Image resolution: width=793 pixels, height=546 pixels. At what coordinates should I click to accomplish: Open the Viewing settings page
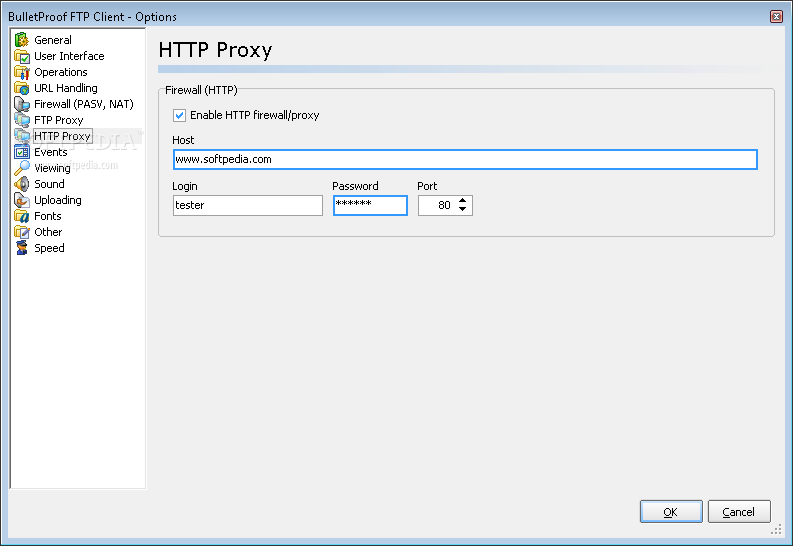pos(52,168)
